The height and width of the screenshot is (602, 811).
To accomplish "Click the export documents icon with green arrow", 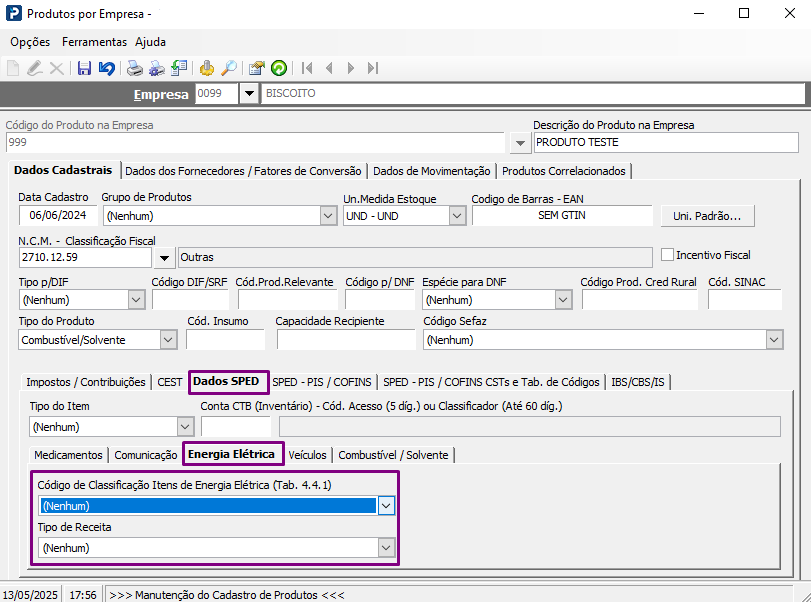I will (179, 68).
